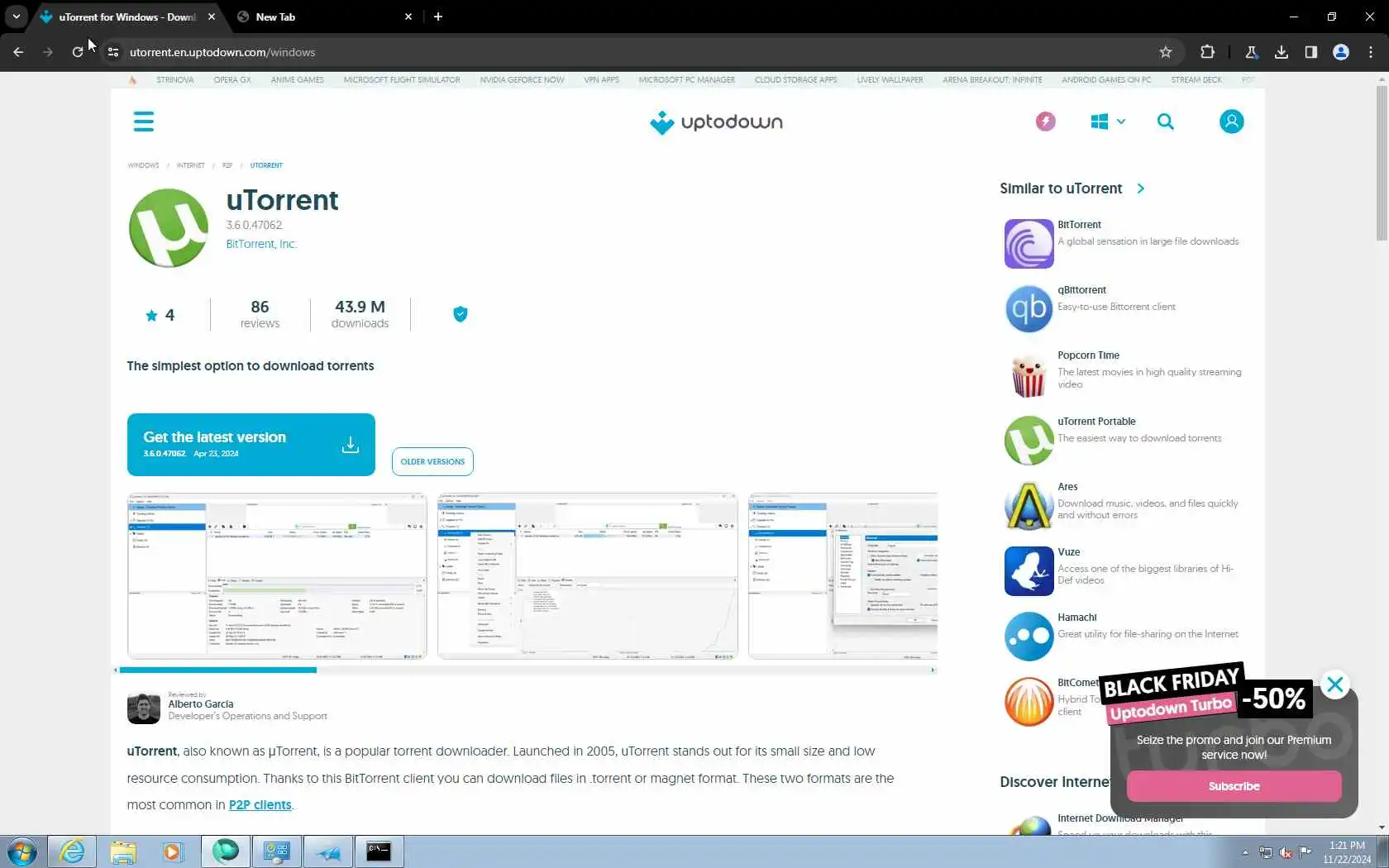Screen dimensions: 1389x868
Task: Open the first uTorrent screenshot thumbnail
Action: [x=277, y=576]
